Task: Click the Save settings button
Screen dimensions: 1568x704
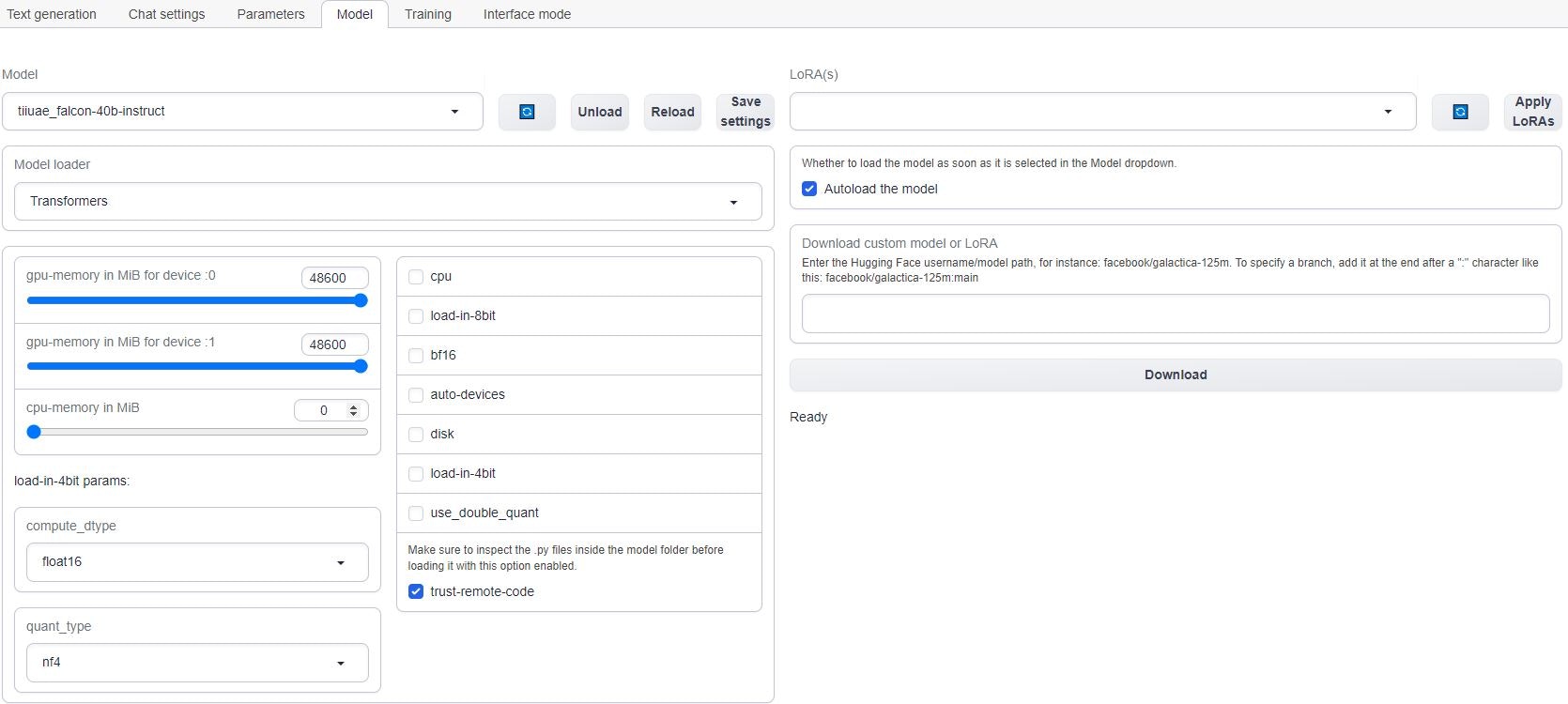Action: click(746, 112)
